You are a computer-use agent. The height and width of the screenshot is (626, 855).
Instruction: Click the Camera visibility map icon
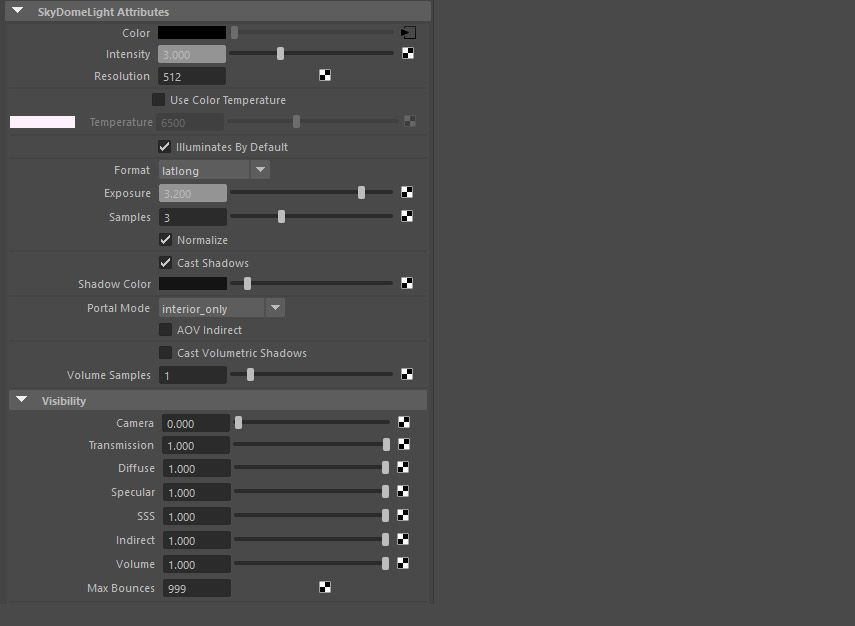coord(404,423)
